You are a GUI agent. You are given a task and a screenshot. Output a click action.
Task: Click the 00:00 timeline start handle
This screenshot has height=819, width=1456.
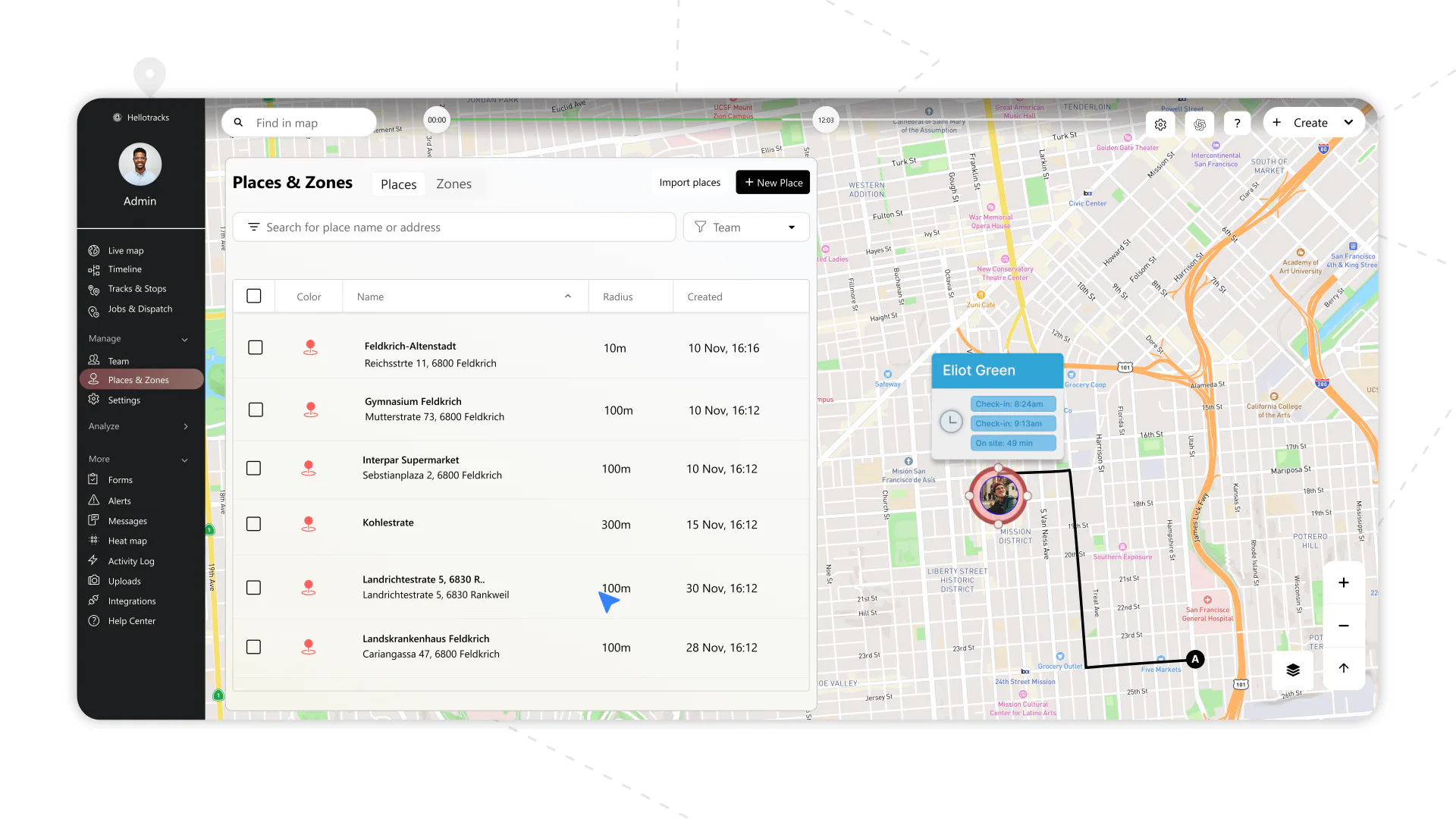(x=437, y=120)
